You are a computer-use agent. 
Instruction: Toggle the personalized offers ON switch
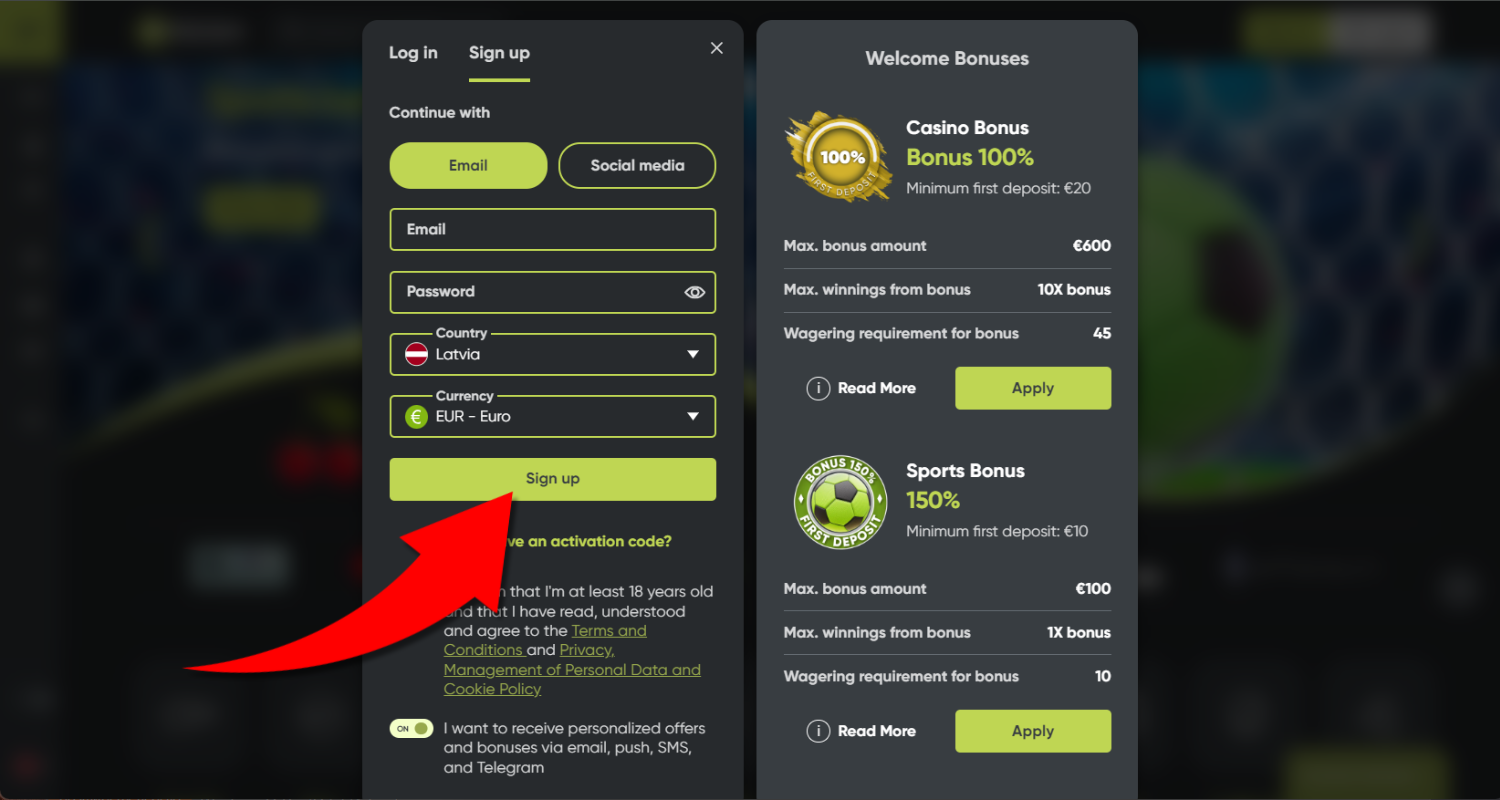tap(411, 728)
